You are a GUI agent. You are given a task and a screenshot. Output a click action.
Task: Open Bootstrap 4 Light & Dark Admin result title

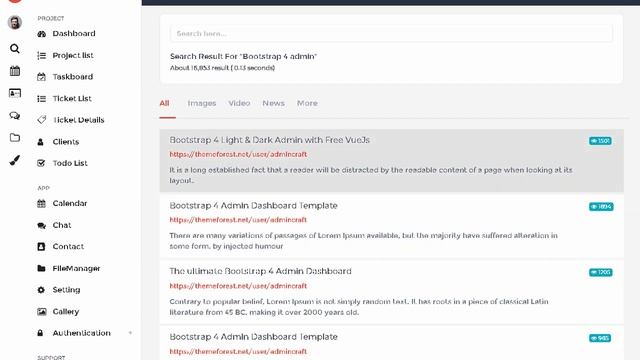(269, 140)
